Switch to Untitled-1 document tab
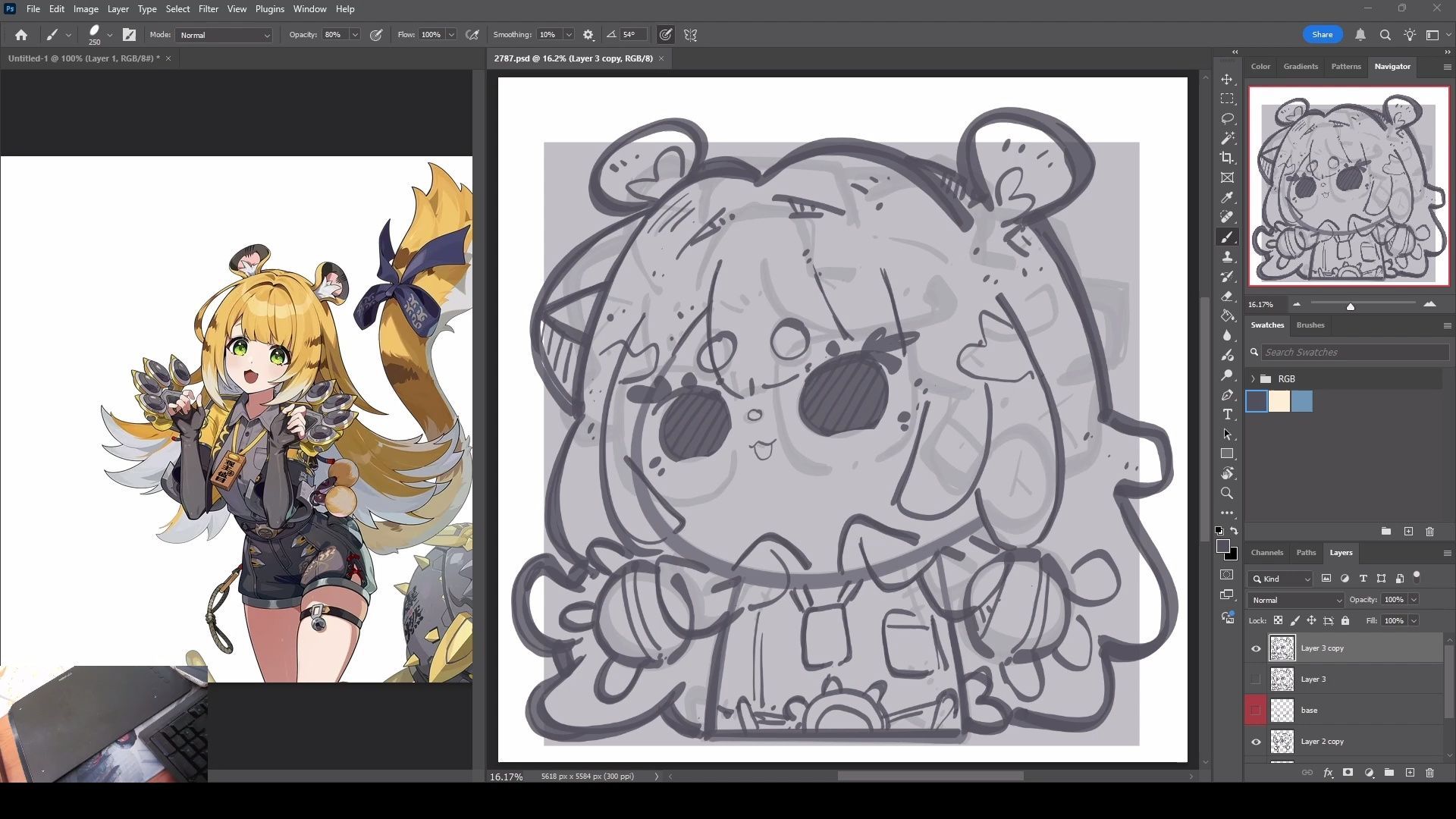The width and height of the screenshot is (1456, 819). (83, 58)
